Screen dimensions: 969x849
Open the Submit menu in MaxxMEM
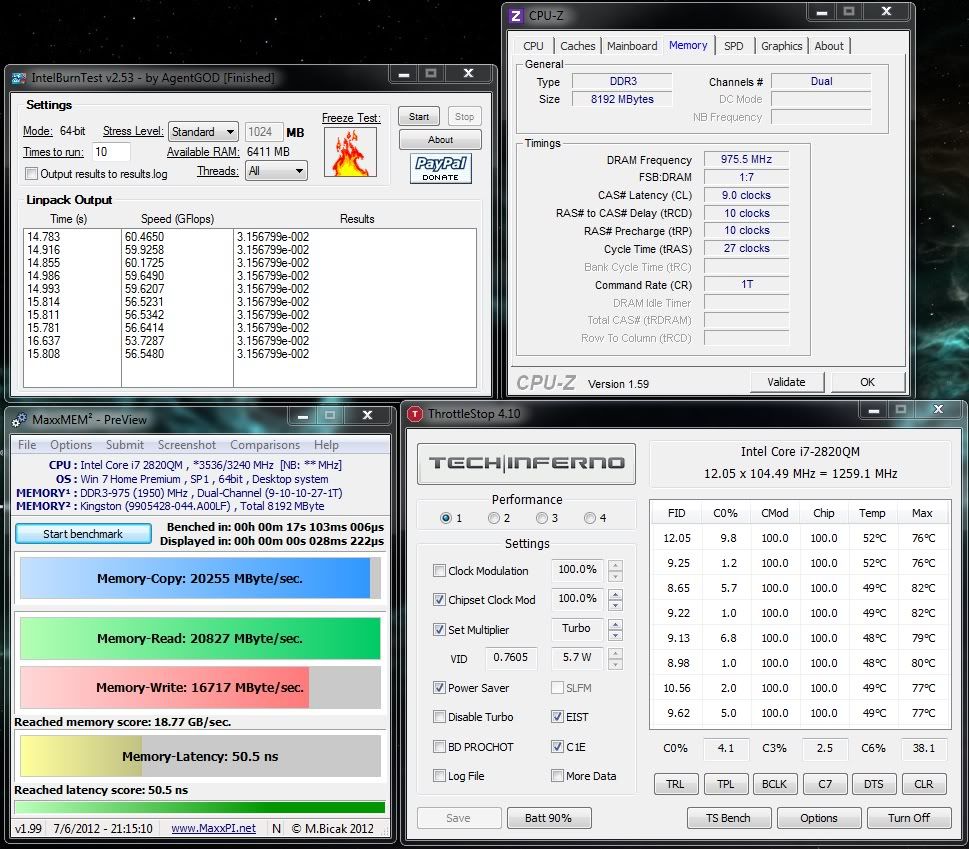pyautogui.click(x=125, y=445)
